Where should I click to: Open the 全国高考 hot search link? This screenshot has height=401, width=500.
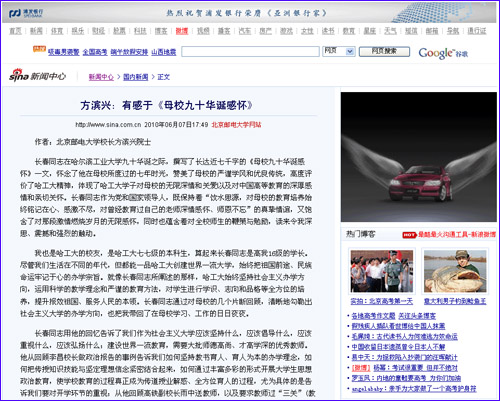[95, 52]
